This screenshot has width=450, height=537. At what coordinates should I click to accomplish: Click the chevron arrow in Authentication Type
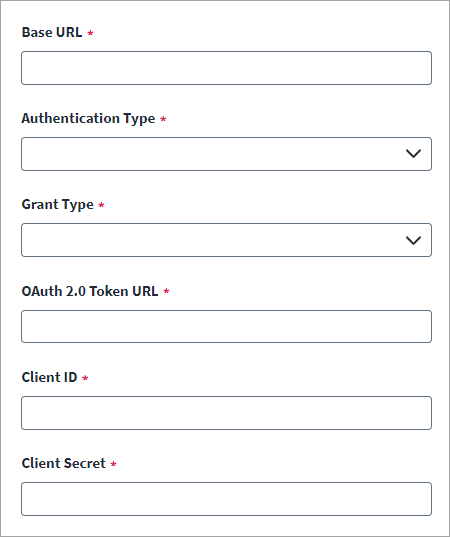(413, 154)
